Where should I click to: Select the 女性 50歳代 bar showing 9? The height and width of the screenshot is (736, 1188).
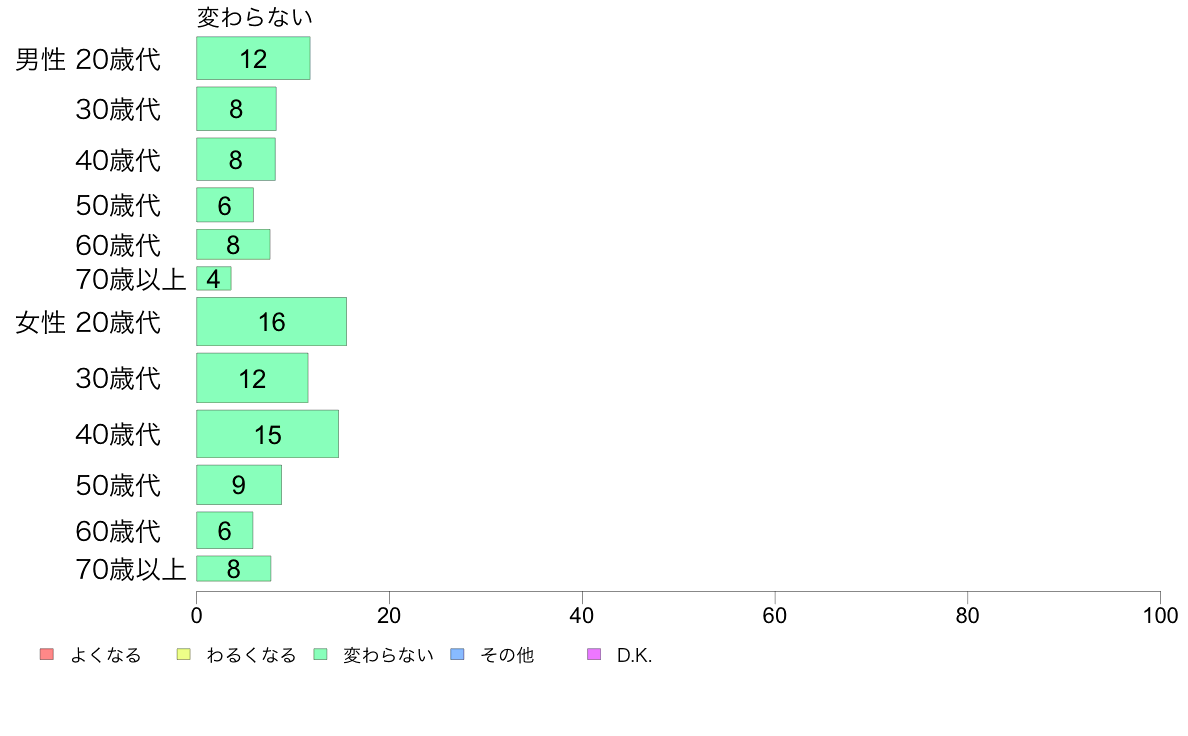point(239,484)
